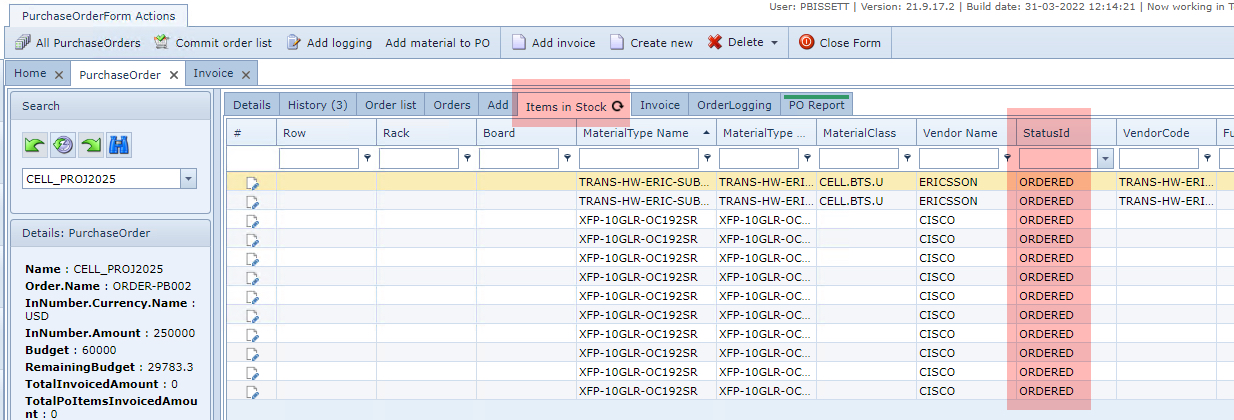
Task: Close the Home tab
Action: (x=59, y=74)
